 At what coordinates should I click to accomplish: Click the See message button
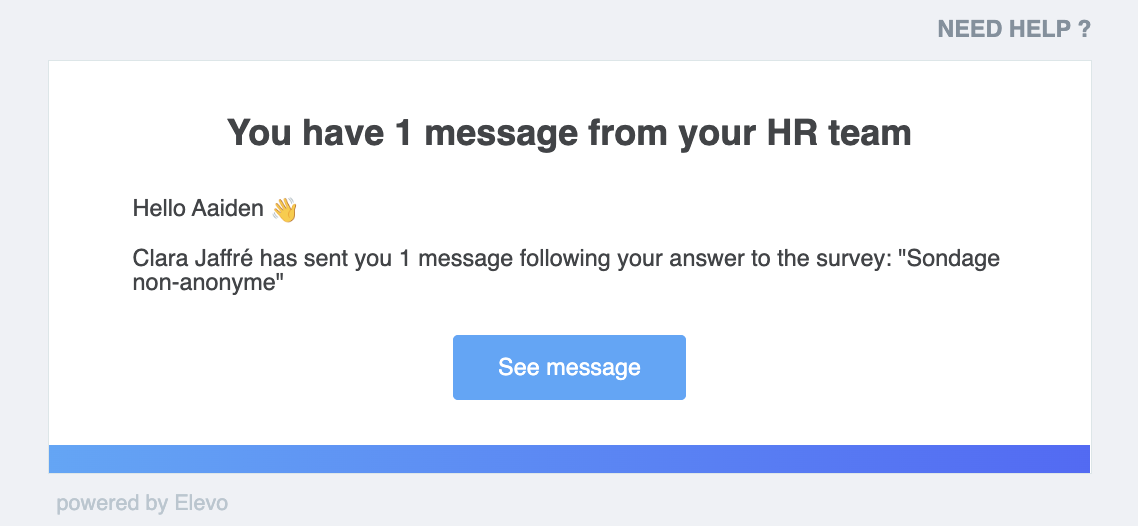[x=569, y=367]
